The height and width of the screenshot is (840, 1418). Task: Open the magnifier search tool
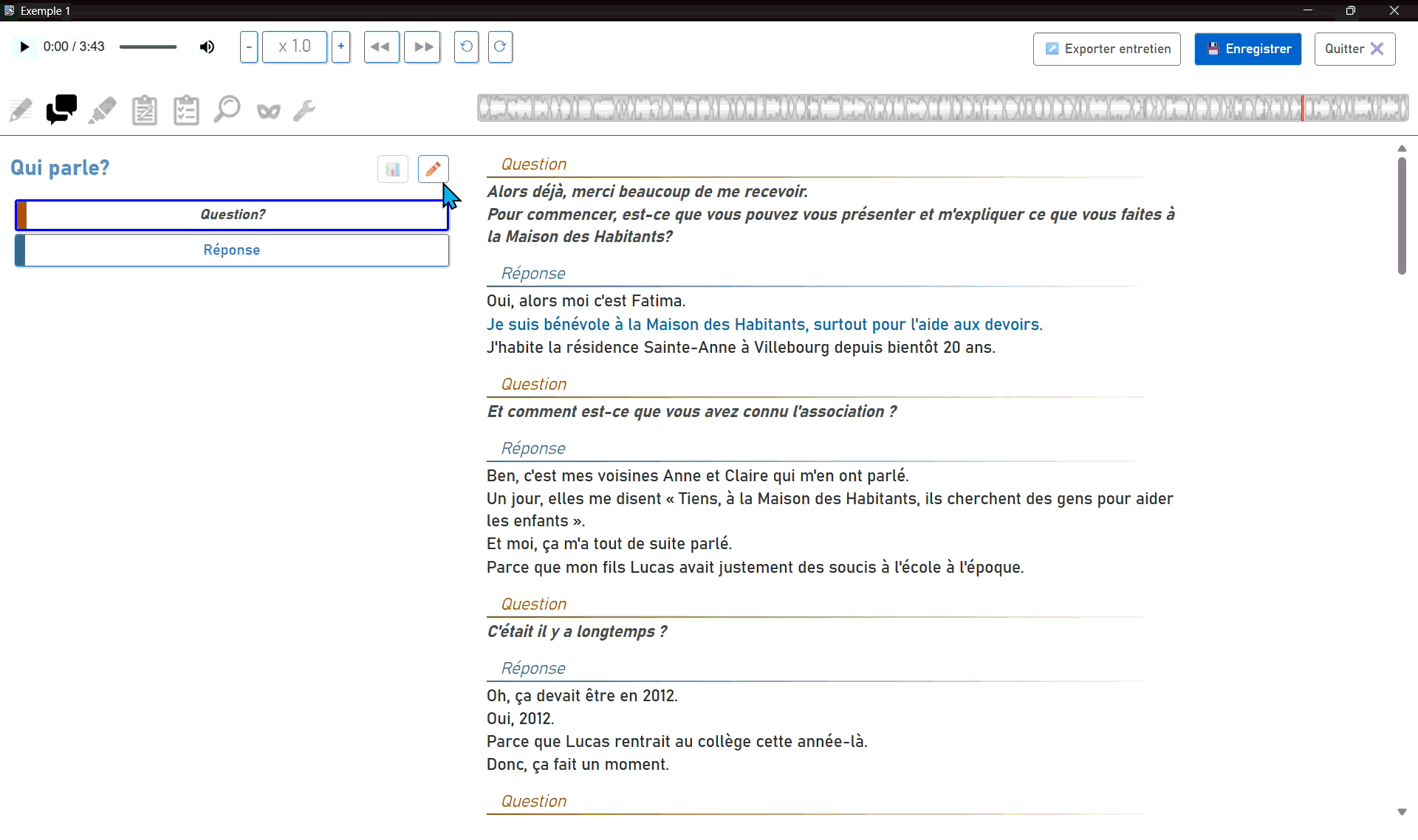coord(227,110)
